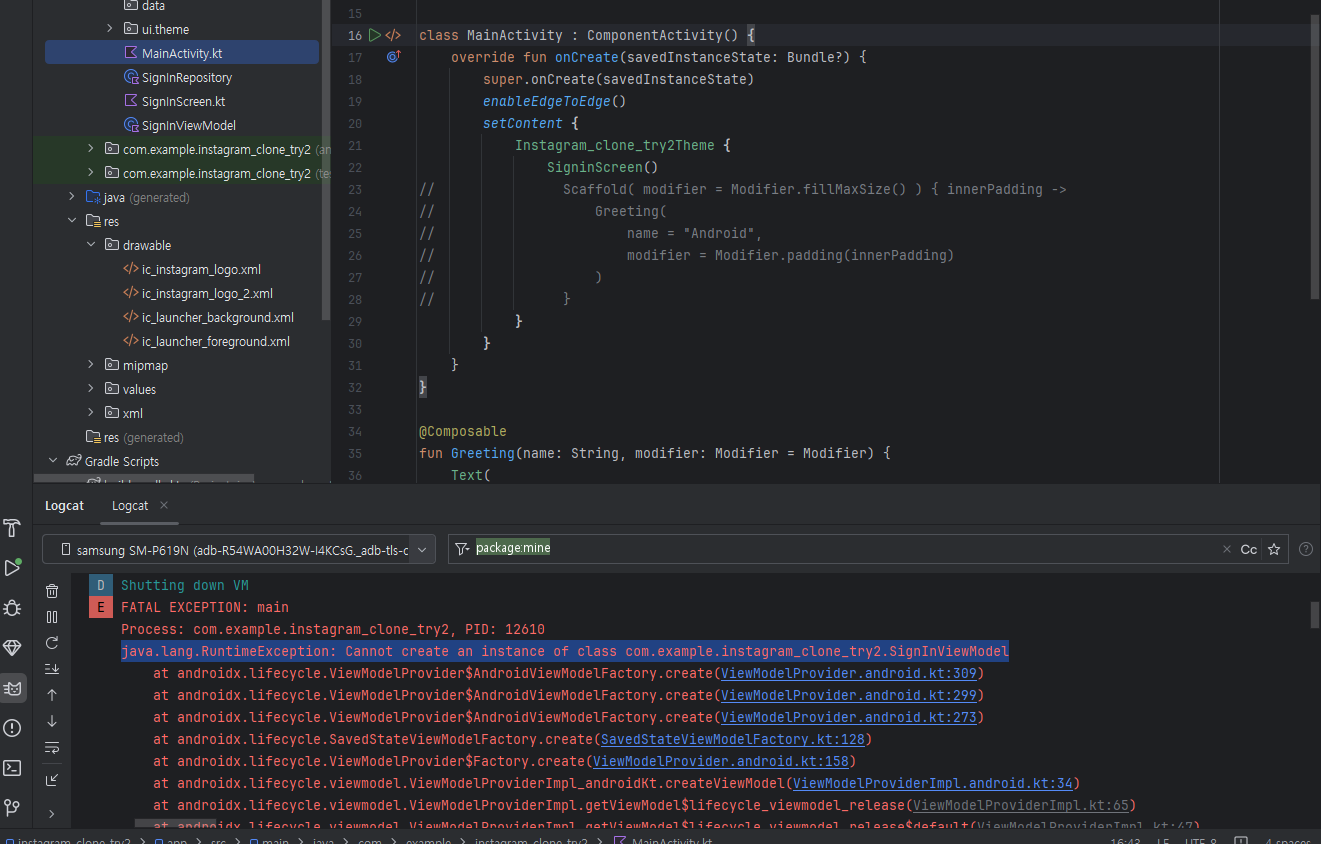This screenshot has height=844, width=1321.
Task: Click SigninScreen() call in editor
Action: 603,167
